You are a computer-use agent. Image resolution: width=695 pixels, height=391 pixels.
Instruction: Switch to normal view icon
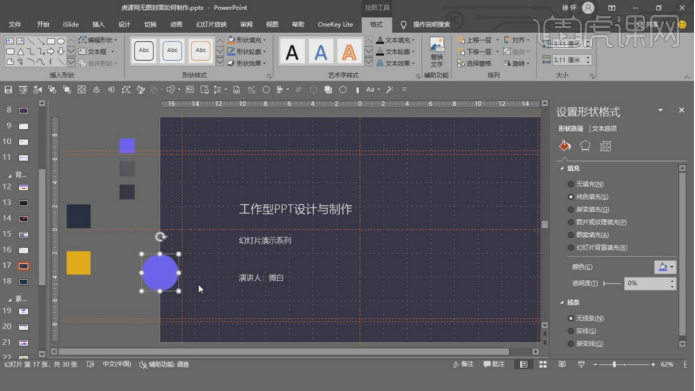pos(523,364)
